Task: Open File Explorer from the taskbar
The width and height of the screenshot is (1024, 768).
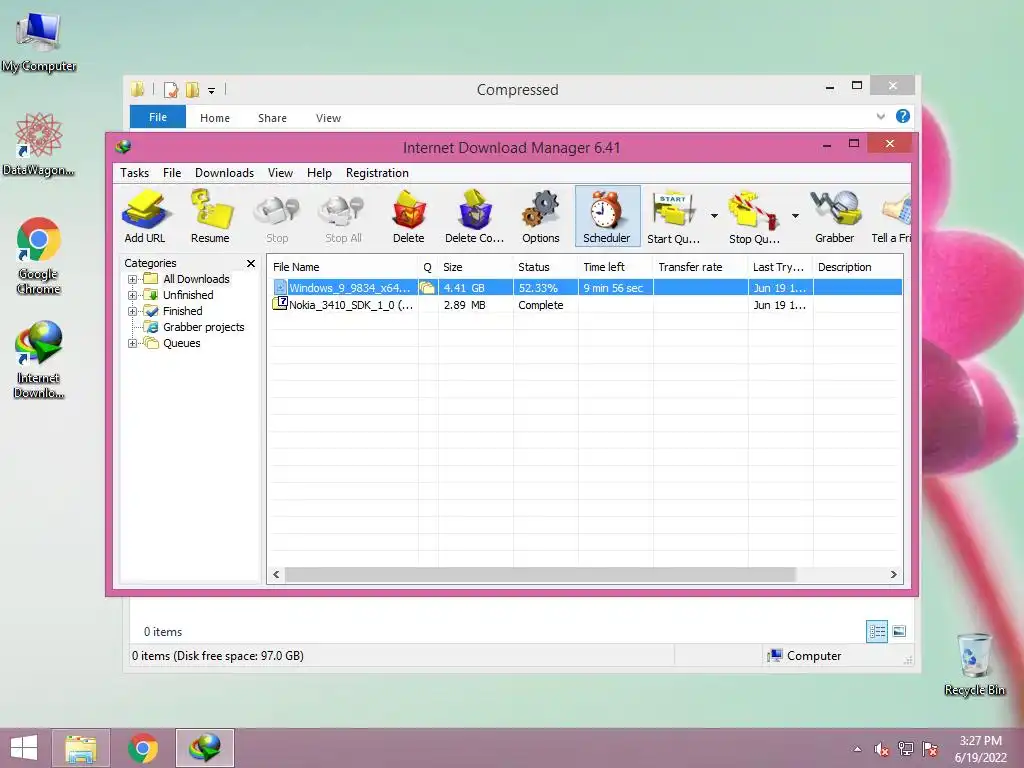Action: click(81, 748)
